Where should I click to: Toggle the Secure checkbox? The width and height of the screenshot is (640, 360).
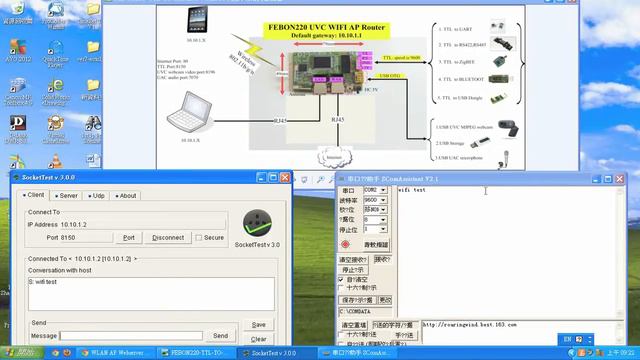199,238
